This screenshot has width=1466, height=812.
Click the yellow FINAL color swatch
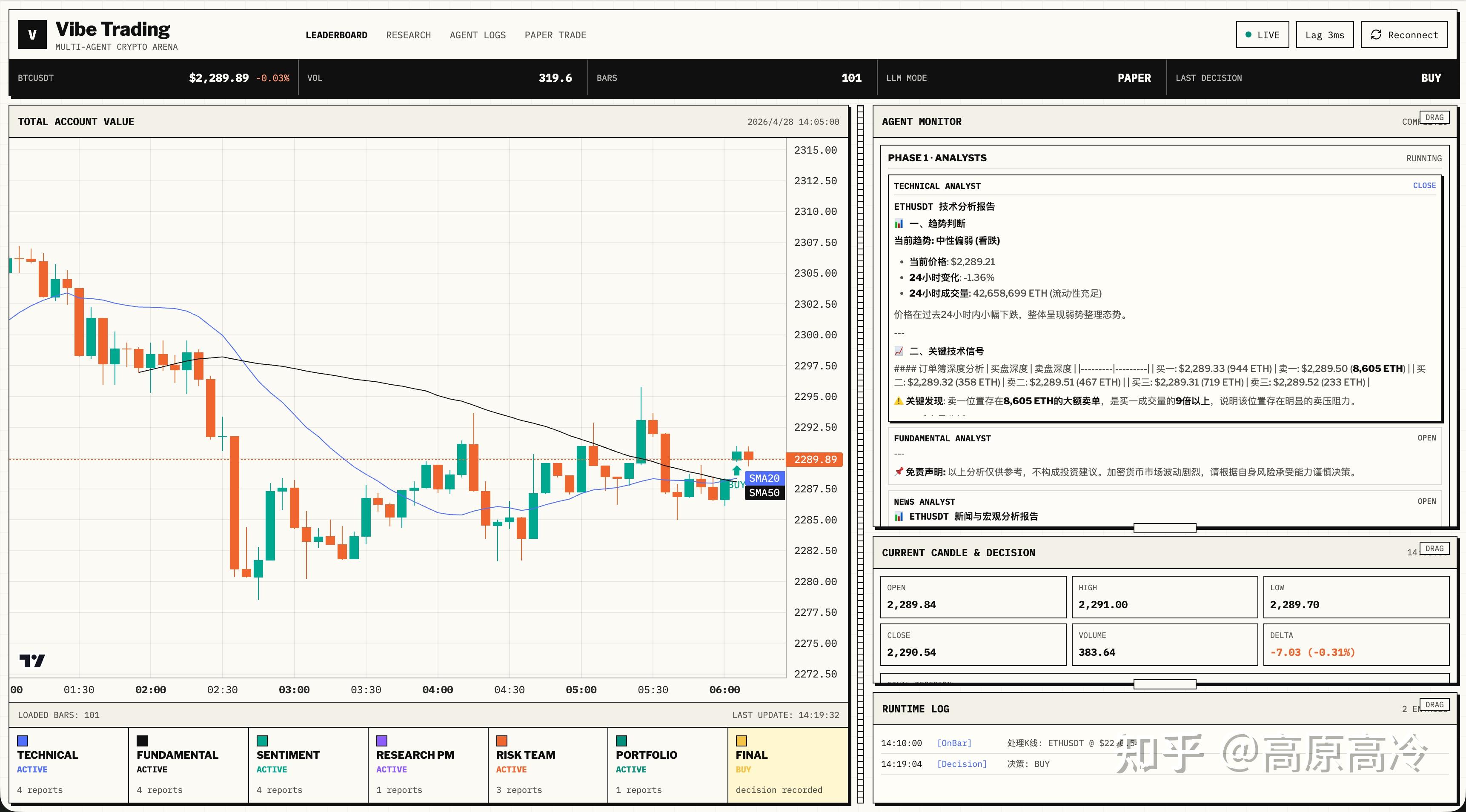coord(742,741)
